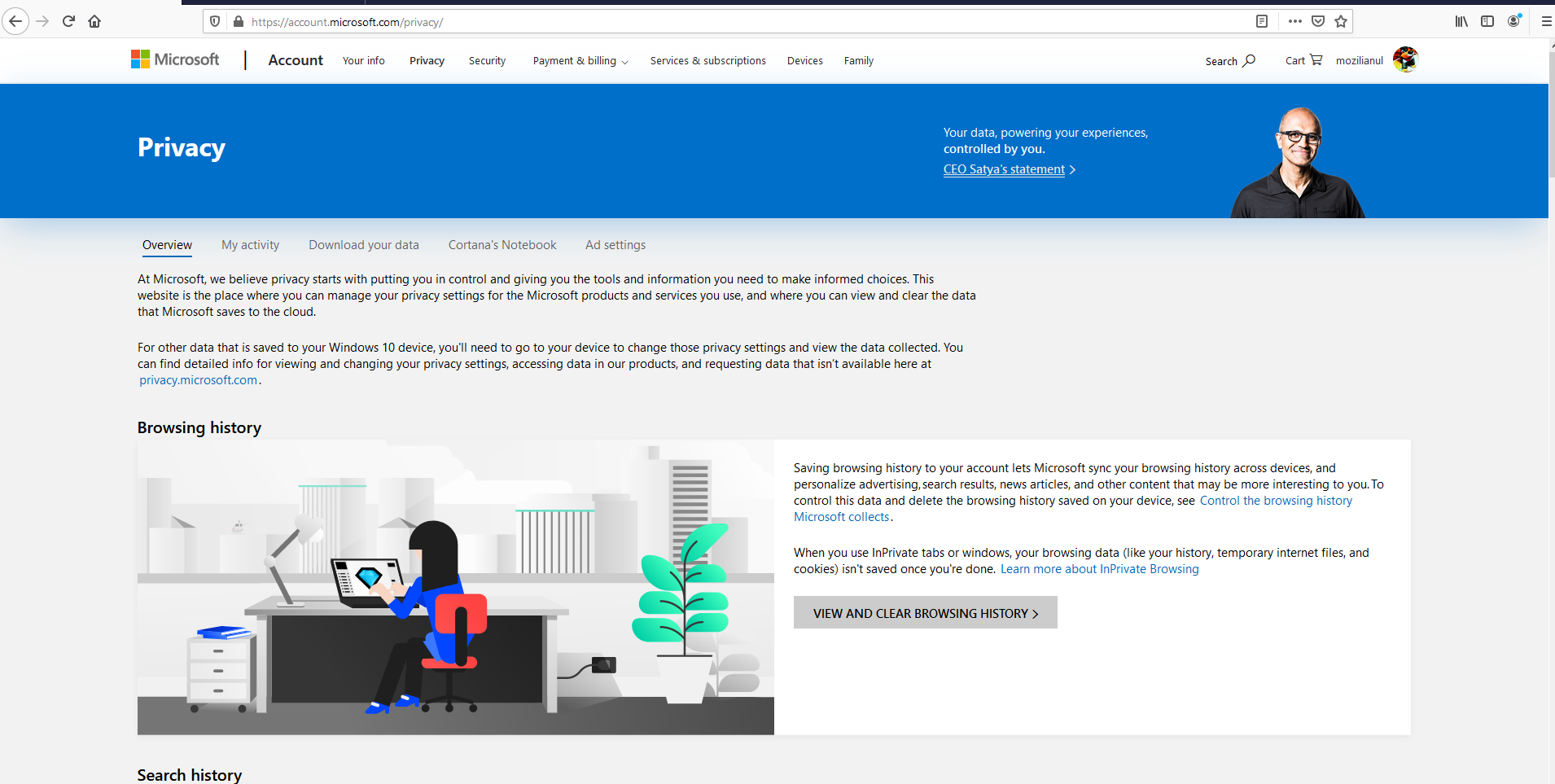Toggle the bookmark star for this page
The height and width of the screenshot is (784, 1555).
(x=1339, y=21)
